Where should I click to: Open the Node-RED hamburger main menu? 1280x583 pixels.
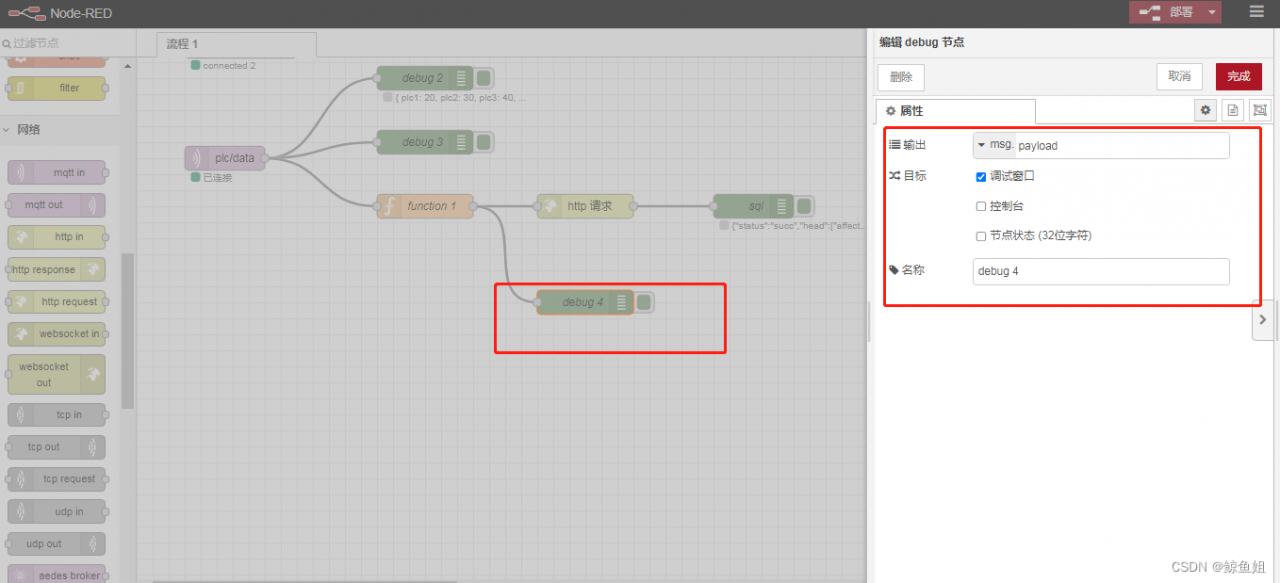[x=1256, y=12]
